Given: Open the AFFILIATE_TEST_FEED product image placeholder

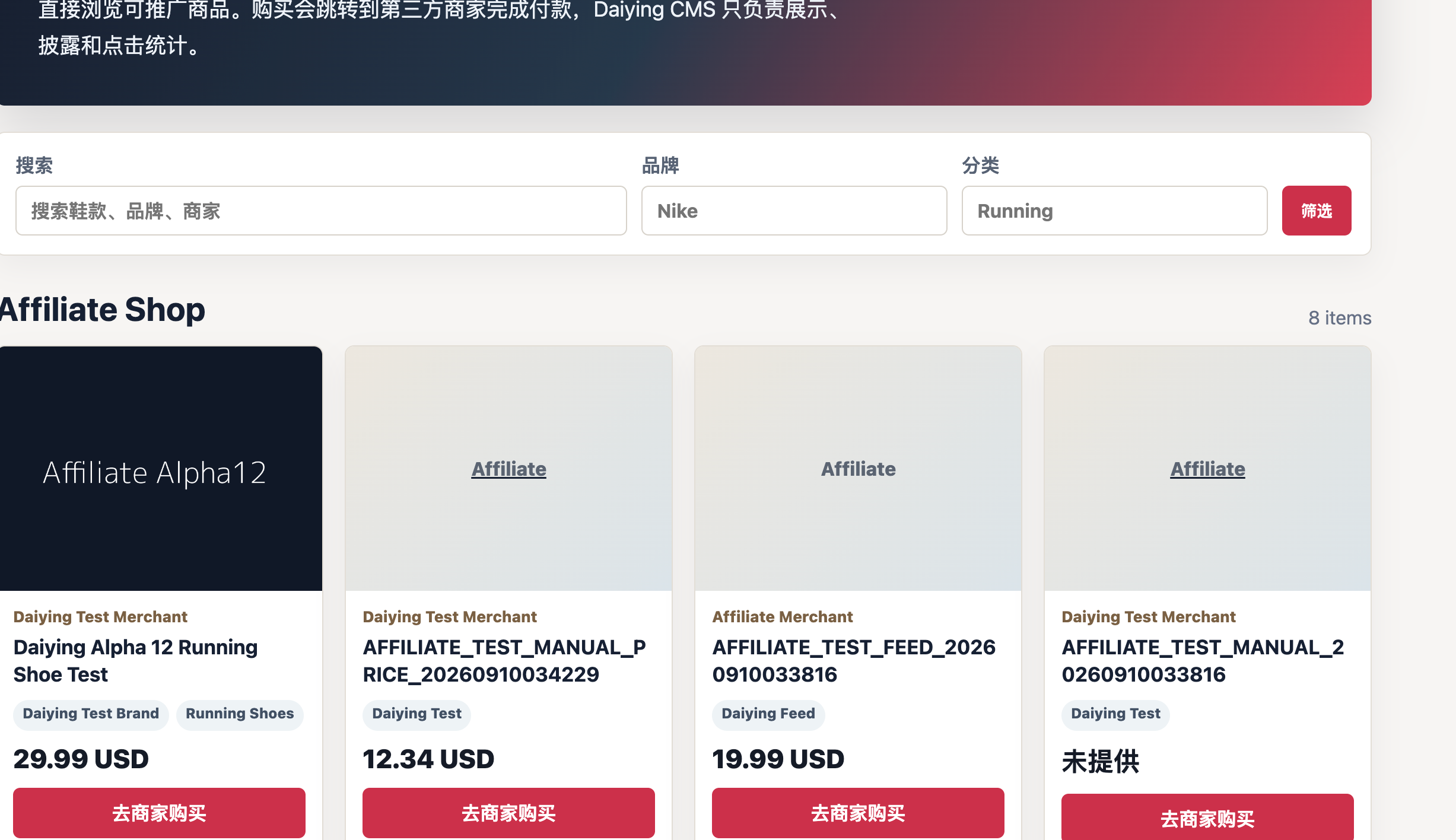Looking at the screenshot, I should tap(858, 469).
